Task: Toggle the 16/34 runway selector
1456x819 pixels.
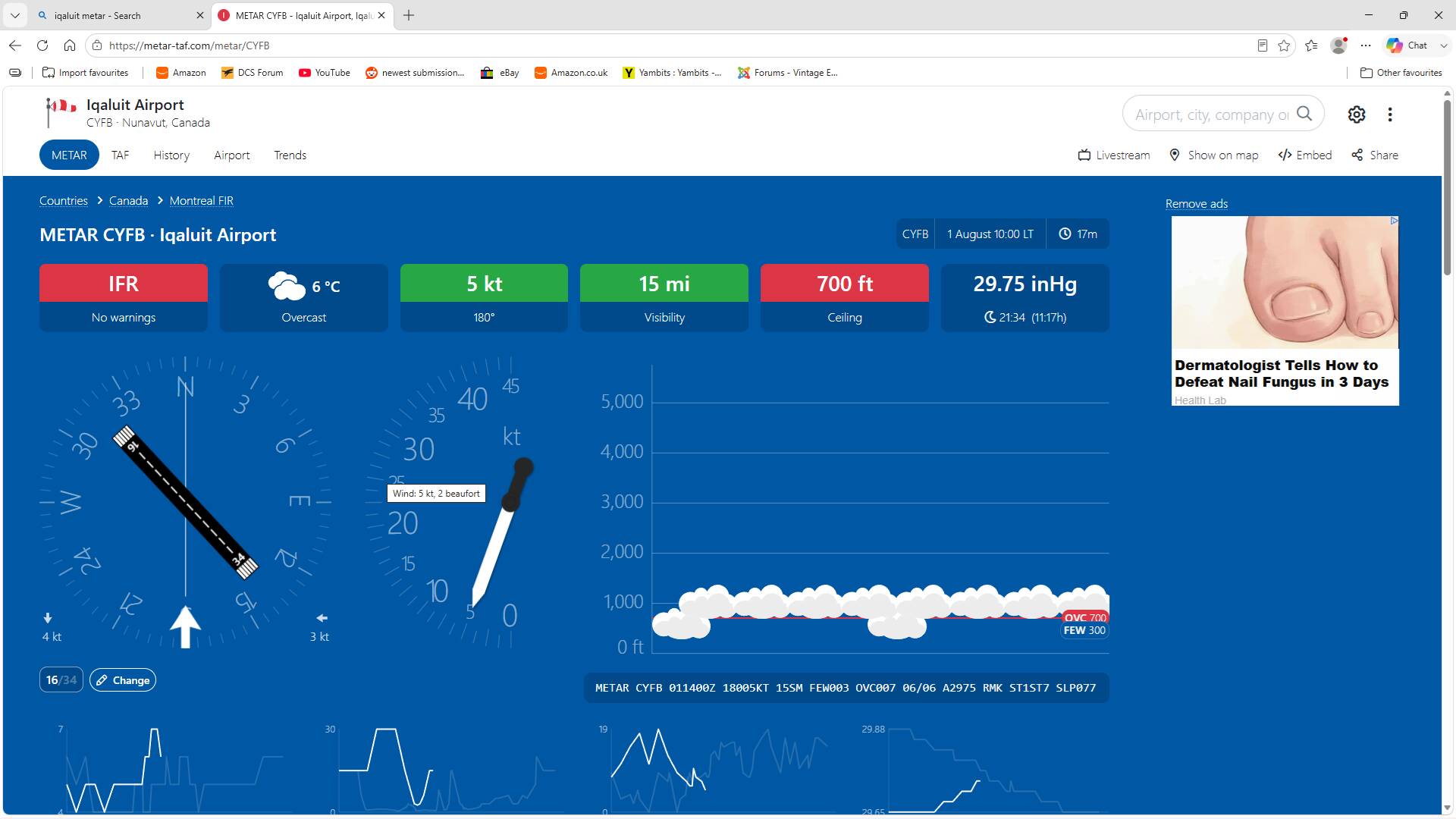Action: click(61, 680)
